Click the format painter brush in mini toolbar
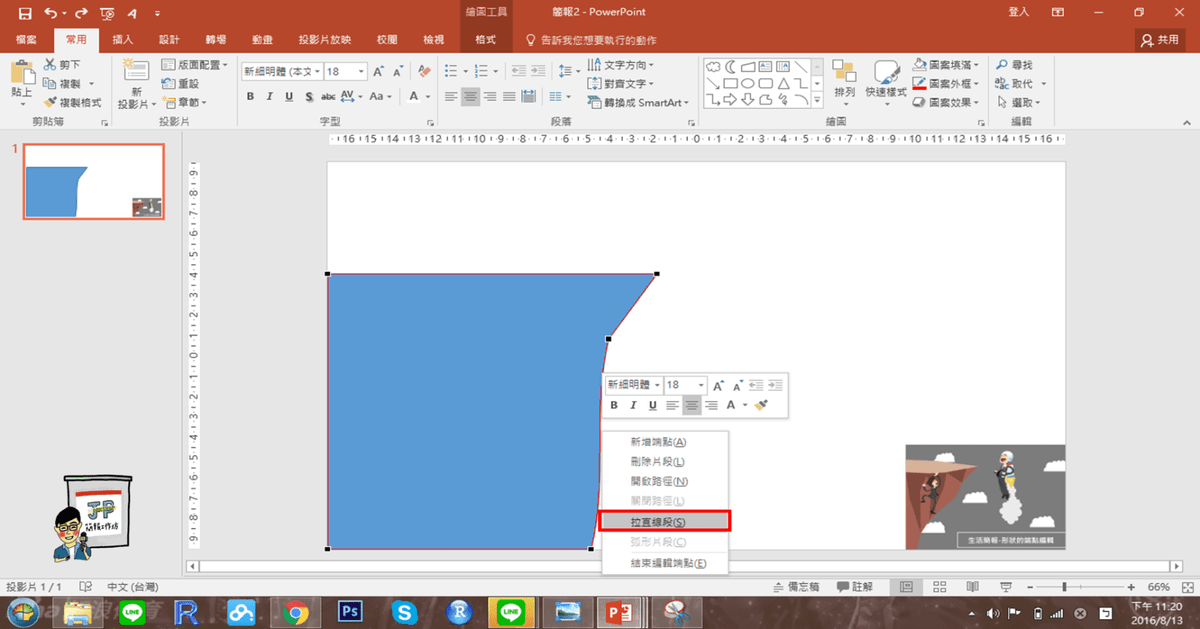Viewport: 1200px width, 629px height. (x=761, y=405)
